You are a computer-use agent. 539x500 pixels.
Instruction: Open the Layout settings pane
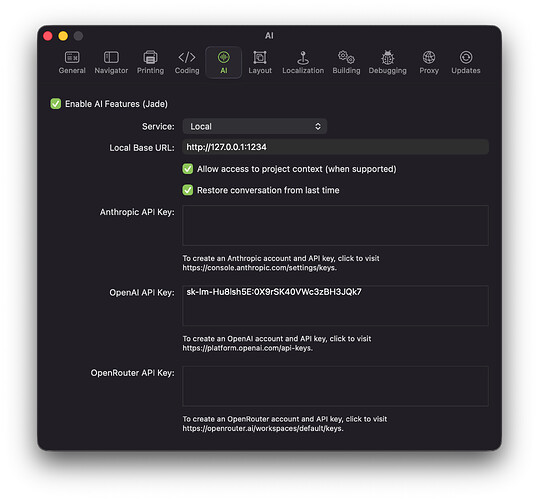260,62
